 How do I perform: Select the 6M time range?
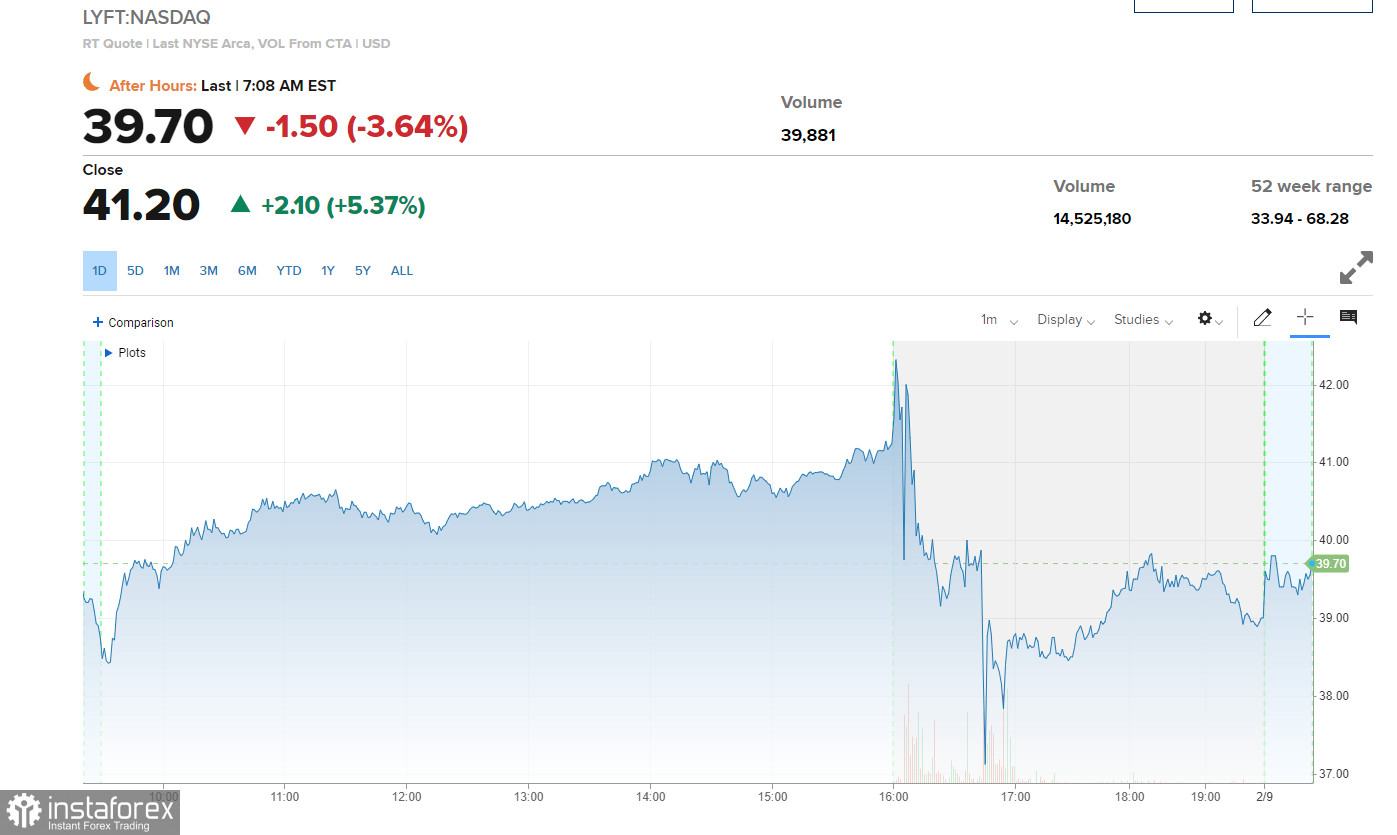point(247,271)
